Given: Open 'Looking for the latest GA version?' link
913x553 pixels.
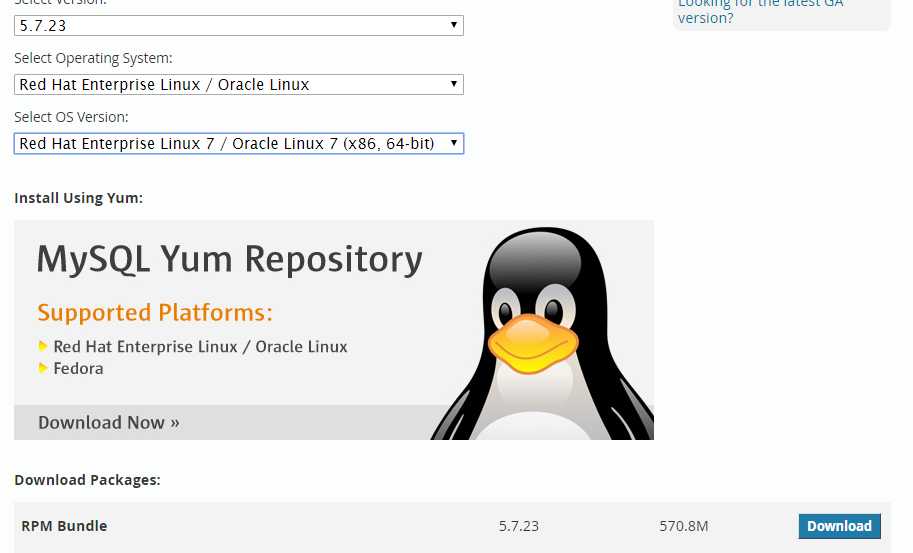Looking at the screenshot, I should 760,10.
